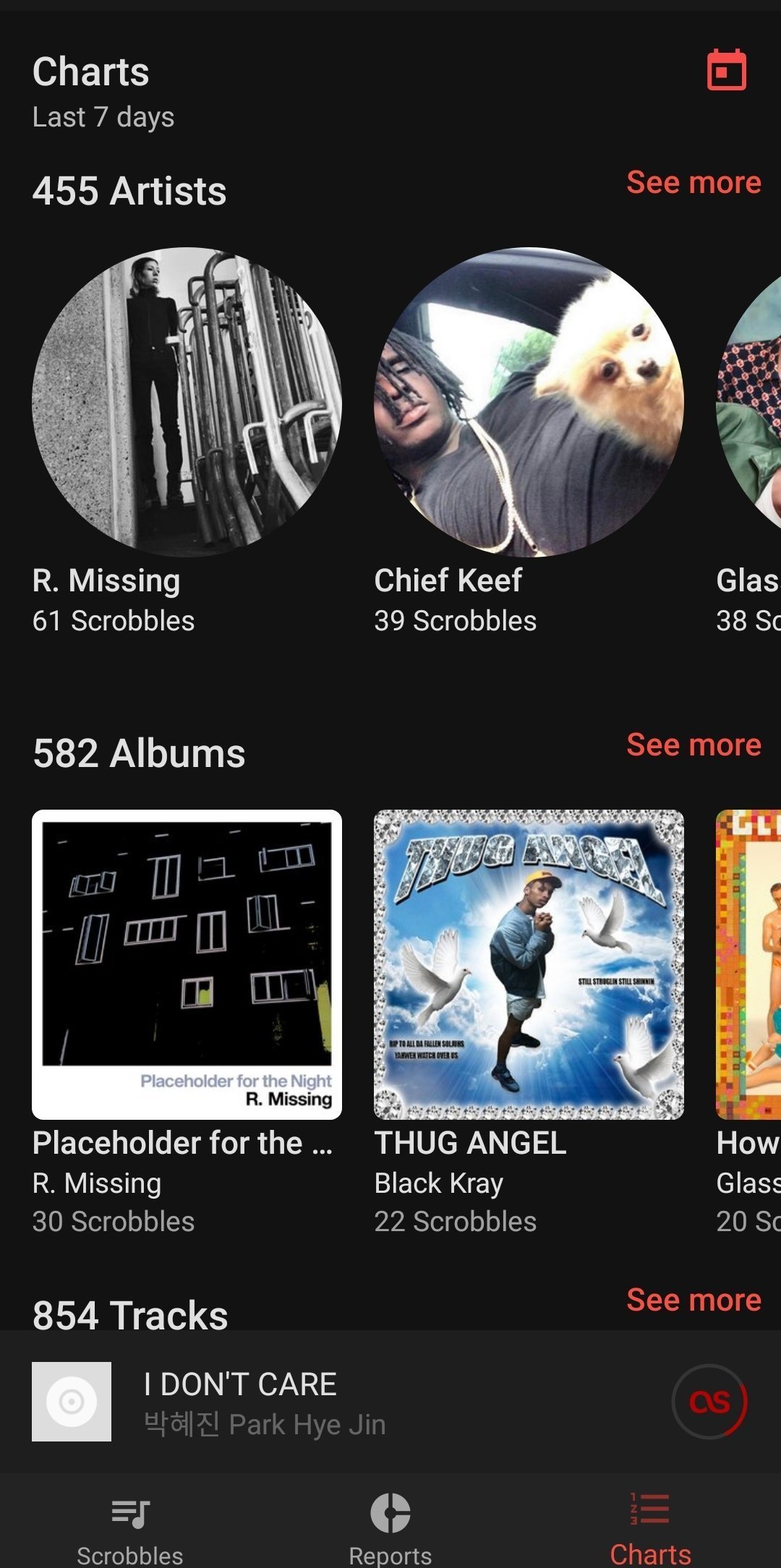Screen dimensions: 781x1568
Task: Tap the Last 7 days period subtitle
Action: (x=103, y=117)
